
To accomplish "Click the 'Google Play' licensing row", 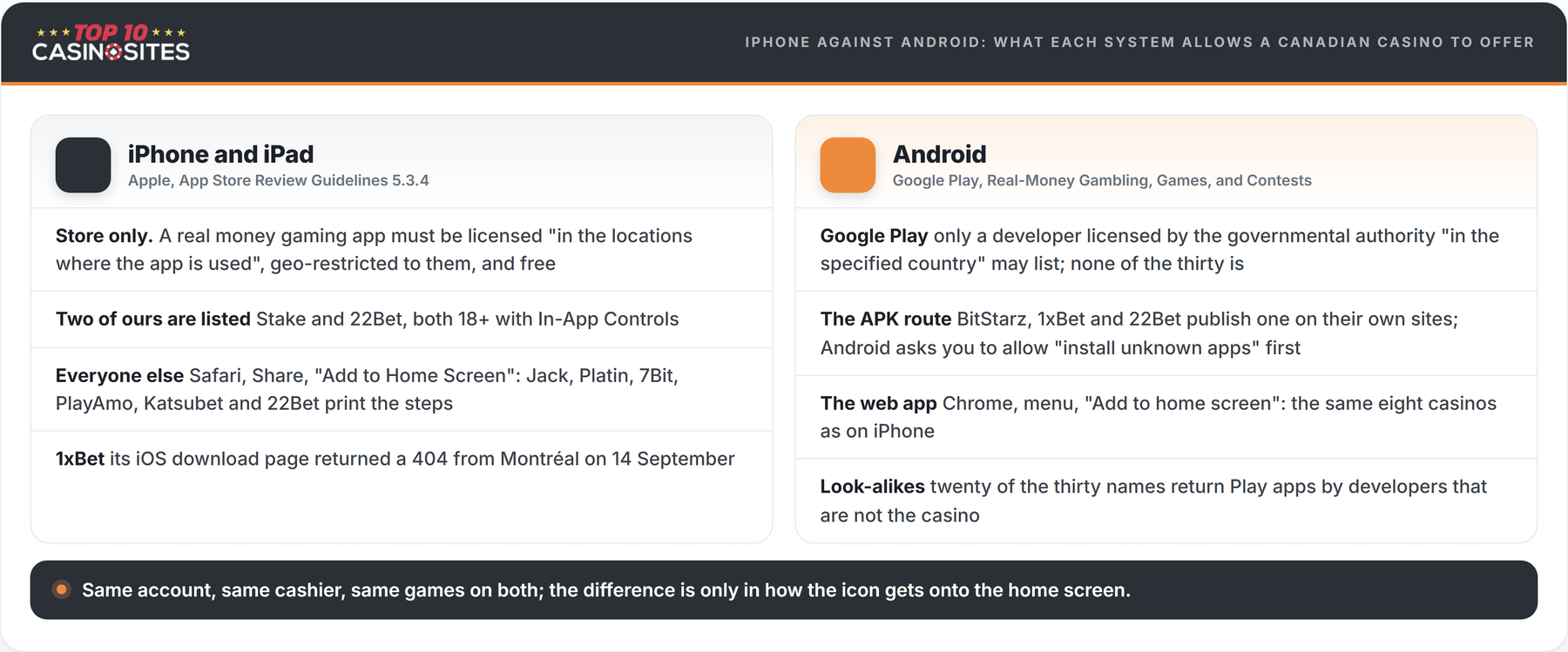I will [x=1166, y=250].
